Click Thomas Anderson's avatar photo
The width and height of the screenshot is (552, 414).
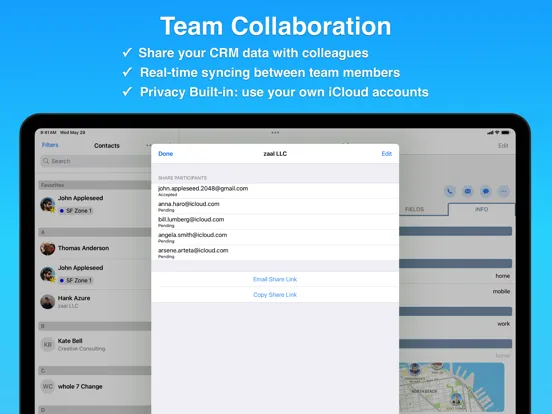tap(48, 249)
